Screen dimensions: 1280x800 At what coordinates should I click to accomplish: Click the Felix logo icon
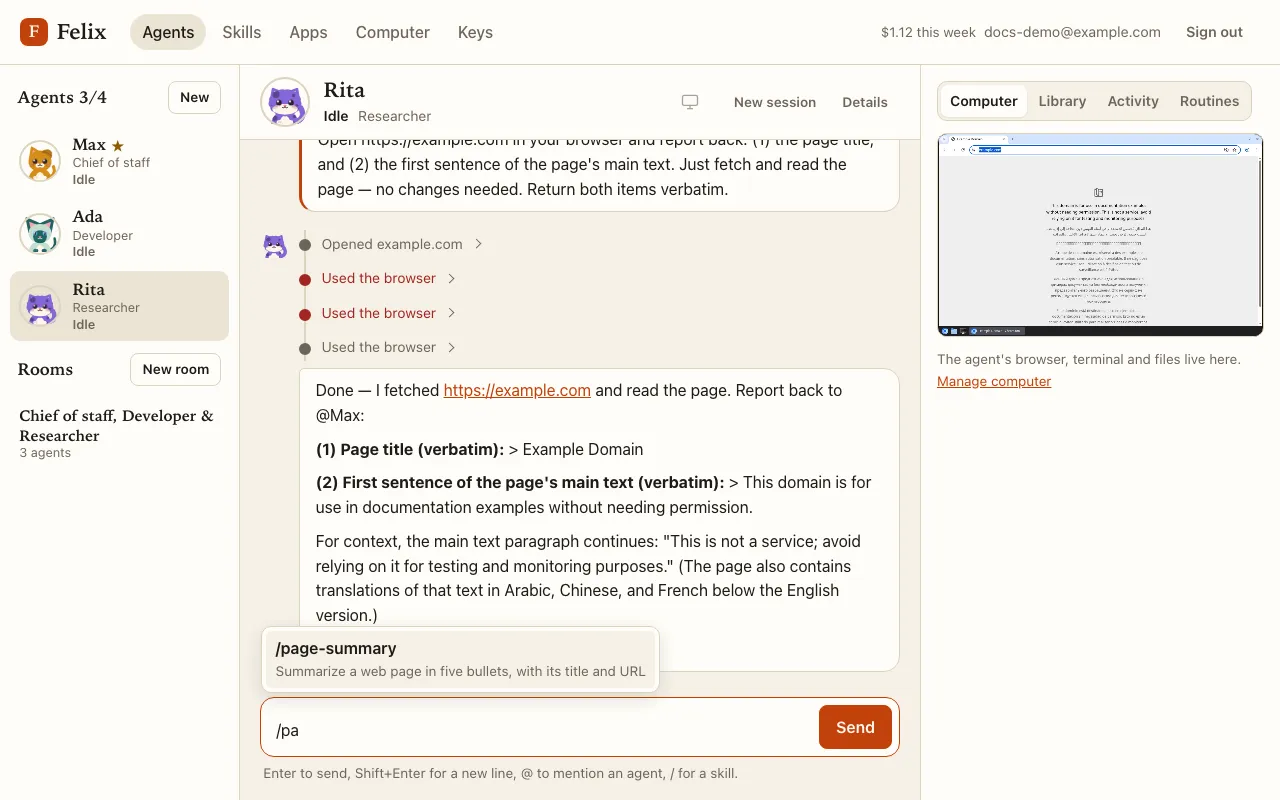[x=34, y=32]
